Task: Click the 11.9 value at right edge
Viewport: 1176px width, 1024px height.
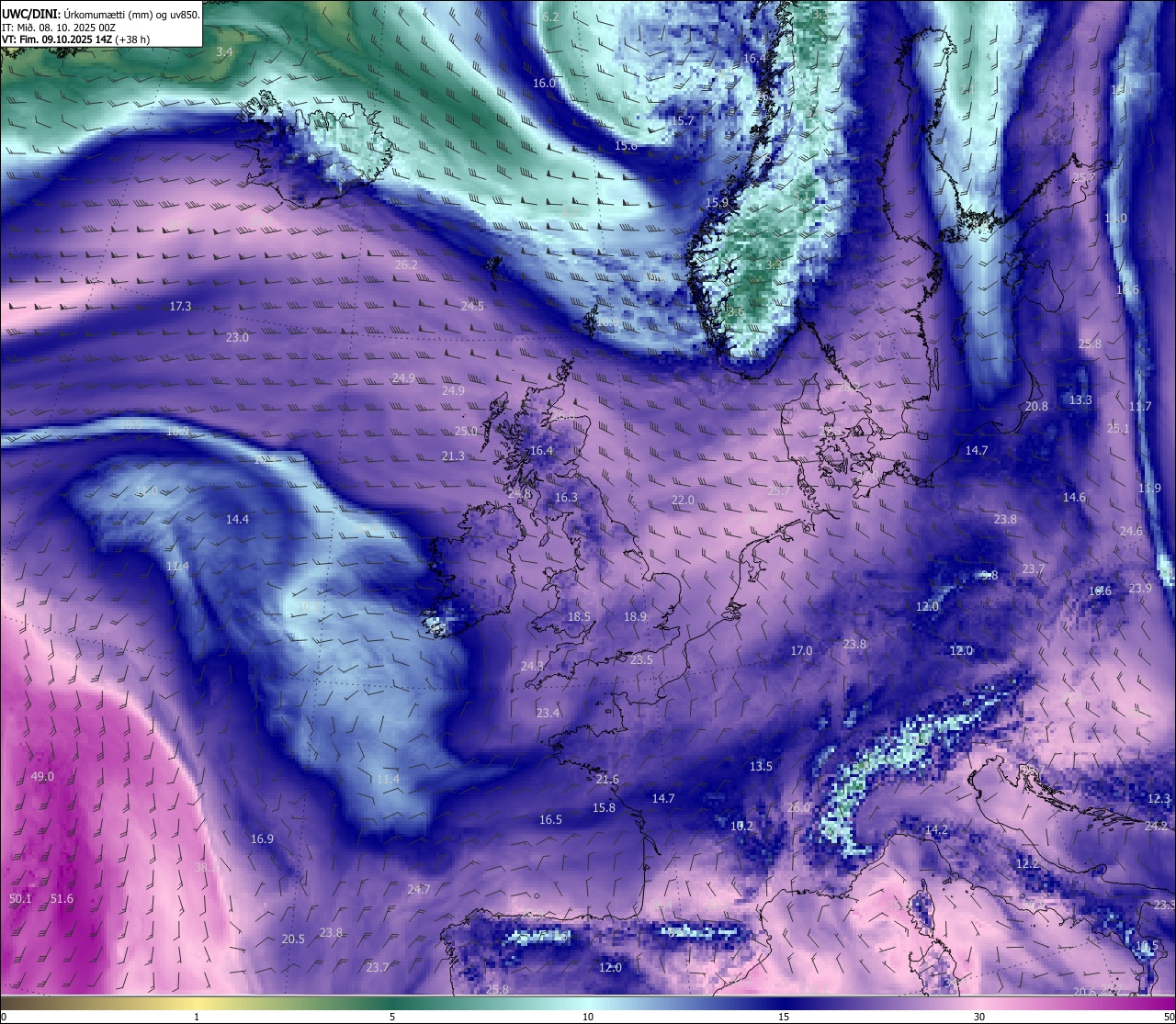Action: 1149,488
